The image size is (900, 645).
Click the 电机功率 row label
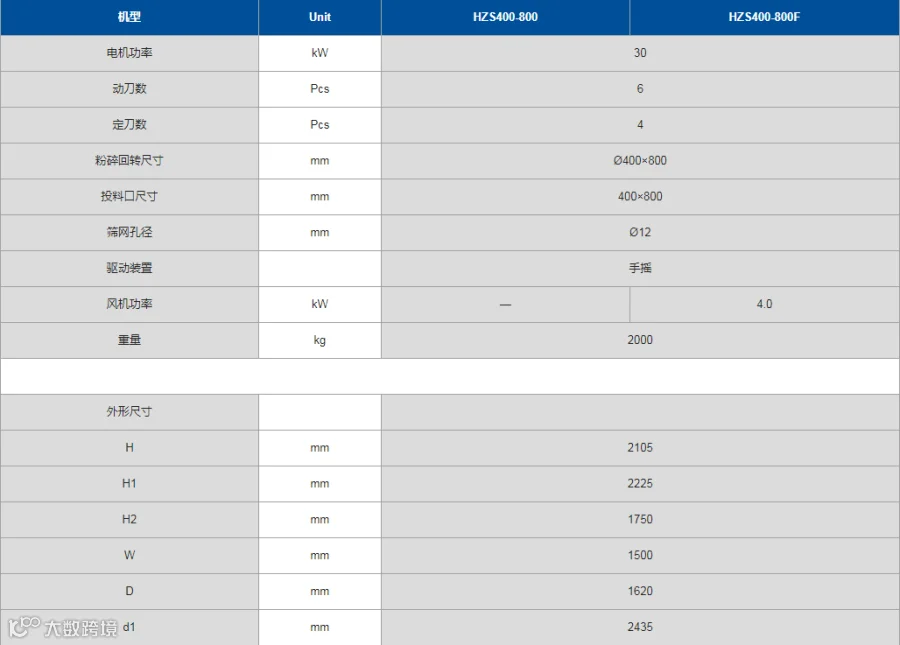129,53
